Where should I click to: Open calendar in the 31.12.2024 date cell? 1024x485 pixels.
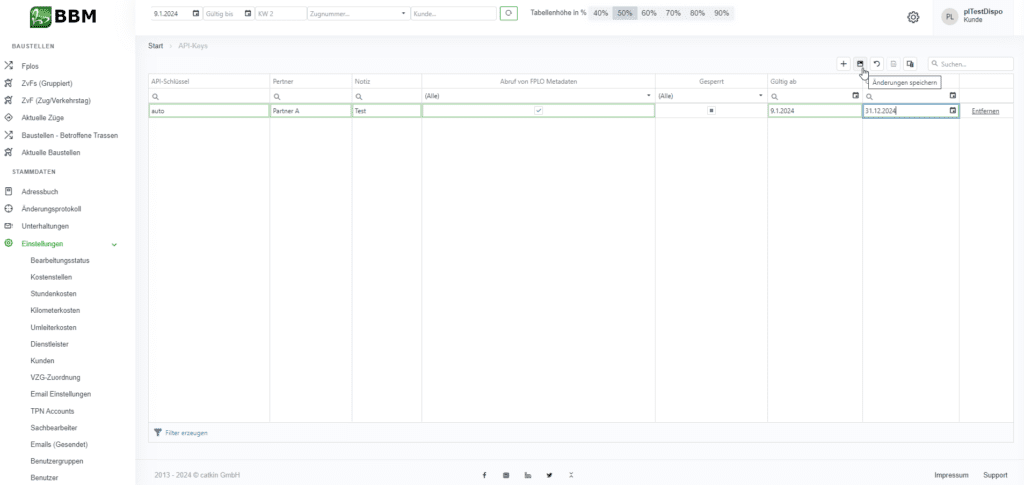pos(952,111)
